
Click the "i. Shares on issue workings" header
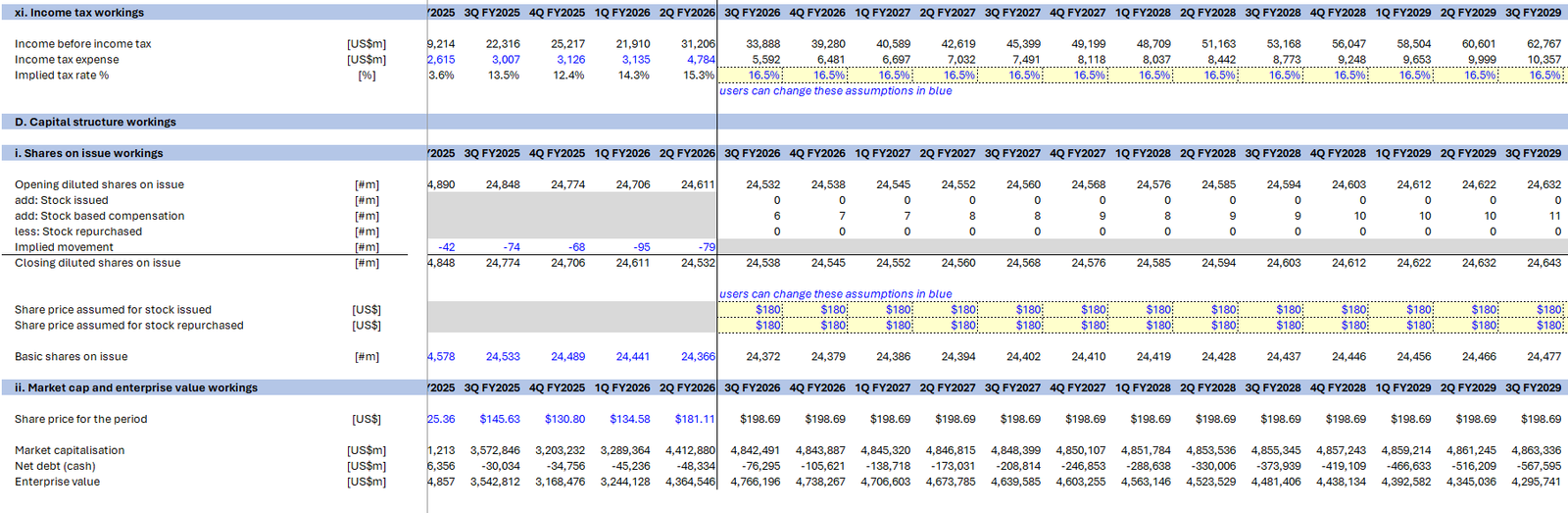pos(88,154)
